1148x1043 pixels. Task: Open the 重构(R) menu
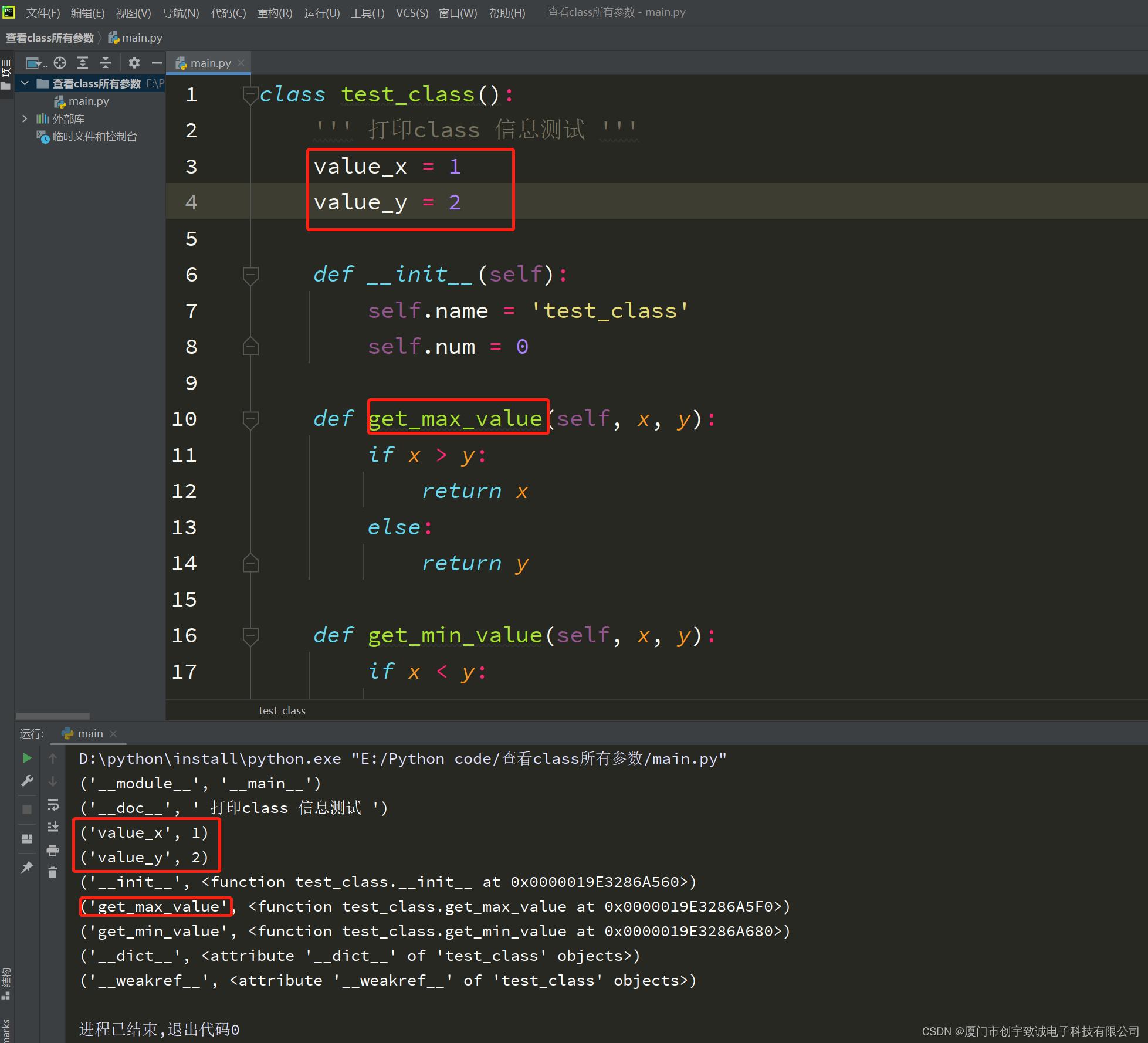point(275,13)
